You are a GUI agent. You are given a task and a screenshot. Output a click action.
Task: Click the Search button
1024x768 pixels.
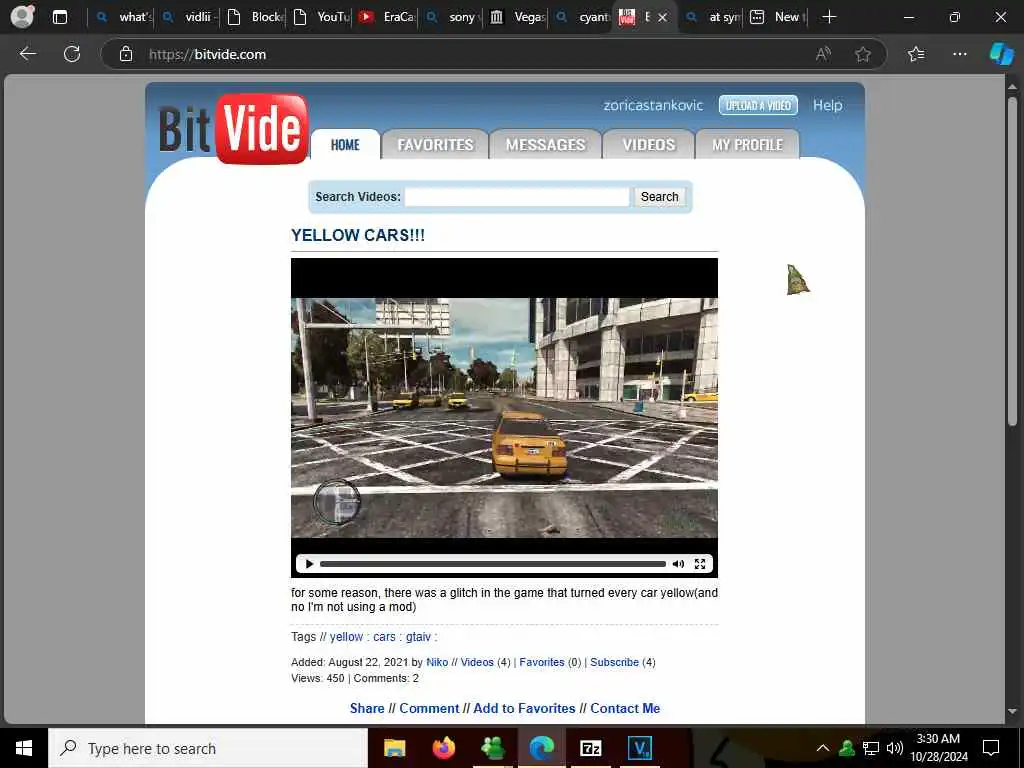point(660,197)
